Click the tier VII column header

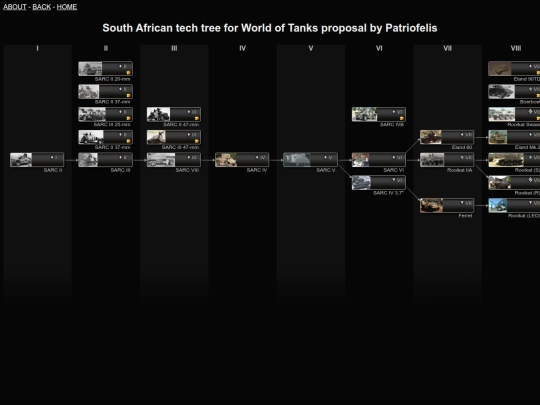447,48
